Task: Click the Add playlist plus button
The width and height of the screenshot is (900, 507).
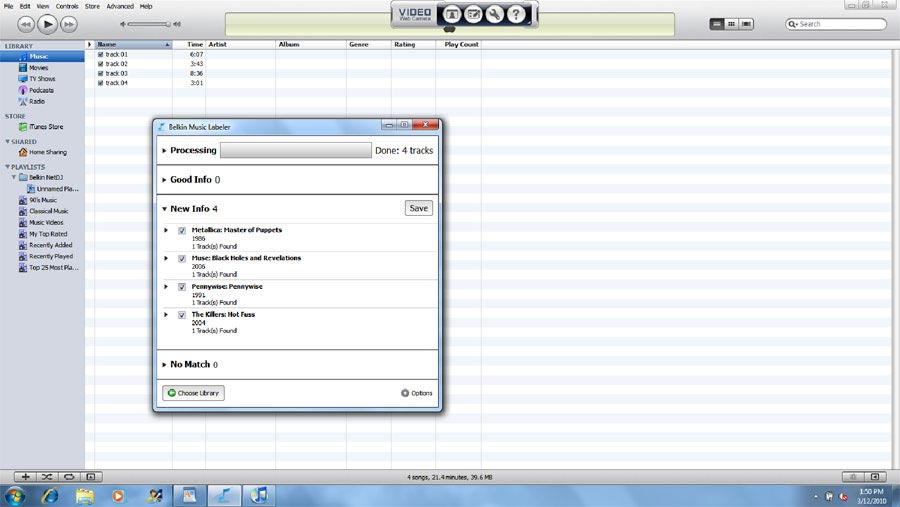Action: 25,477
